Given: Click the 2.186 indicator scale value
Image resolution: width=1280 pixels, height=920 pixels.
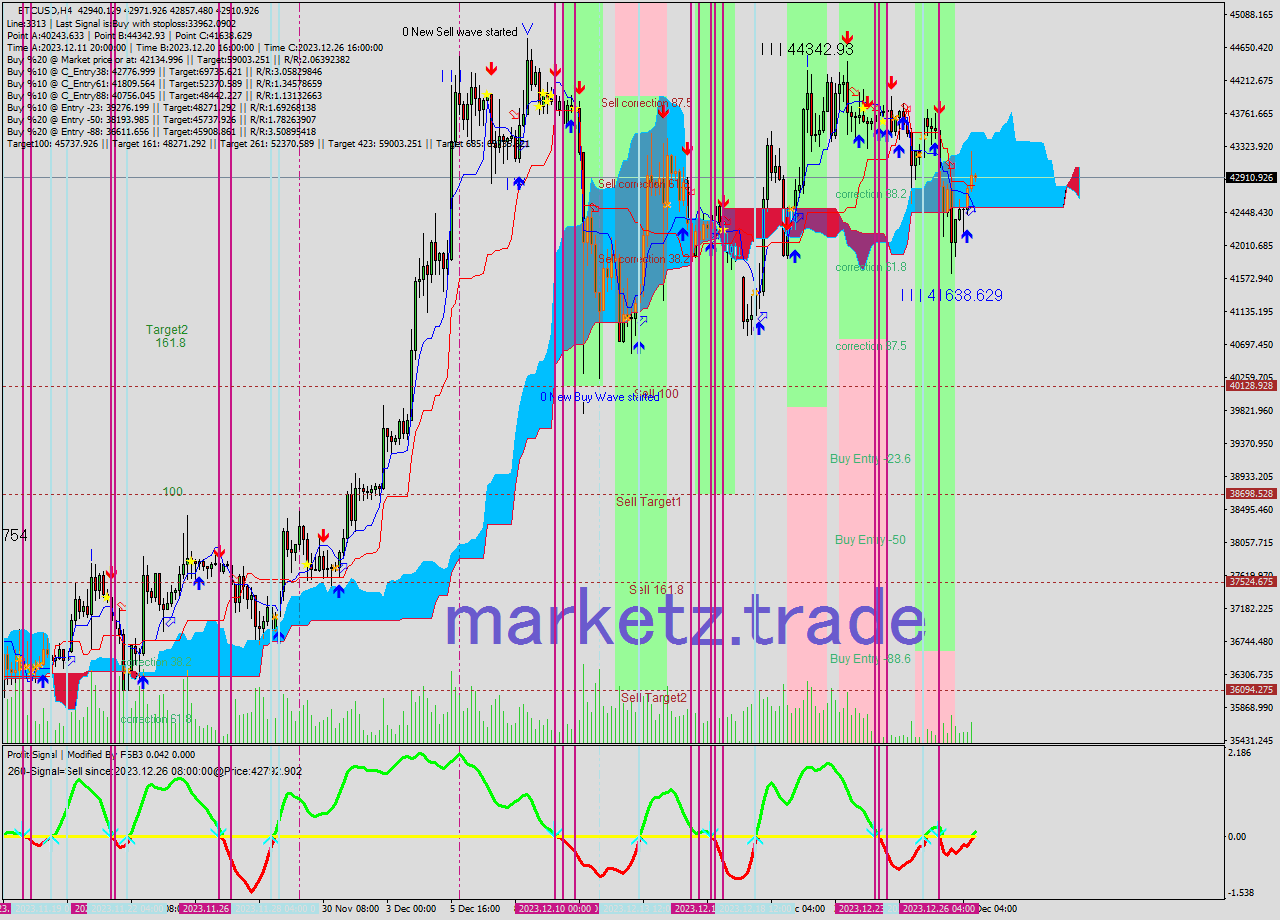Looking at the screenshot, I should (x=1240, y=752).
